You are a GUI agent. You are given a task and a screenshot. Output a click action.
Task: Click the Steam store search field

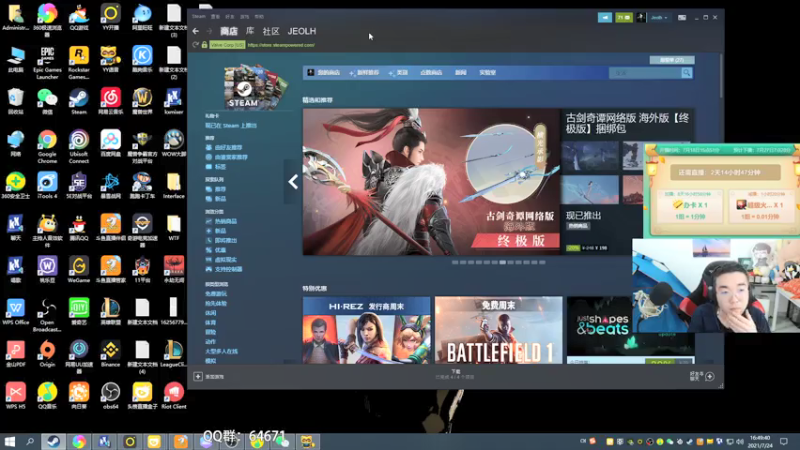(645, 73)
